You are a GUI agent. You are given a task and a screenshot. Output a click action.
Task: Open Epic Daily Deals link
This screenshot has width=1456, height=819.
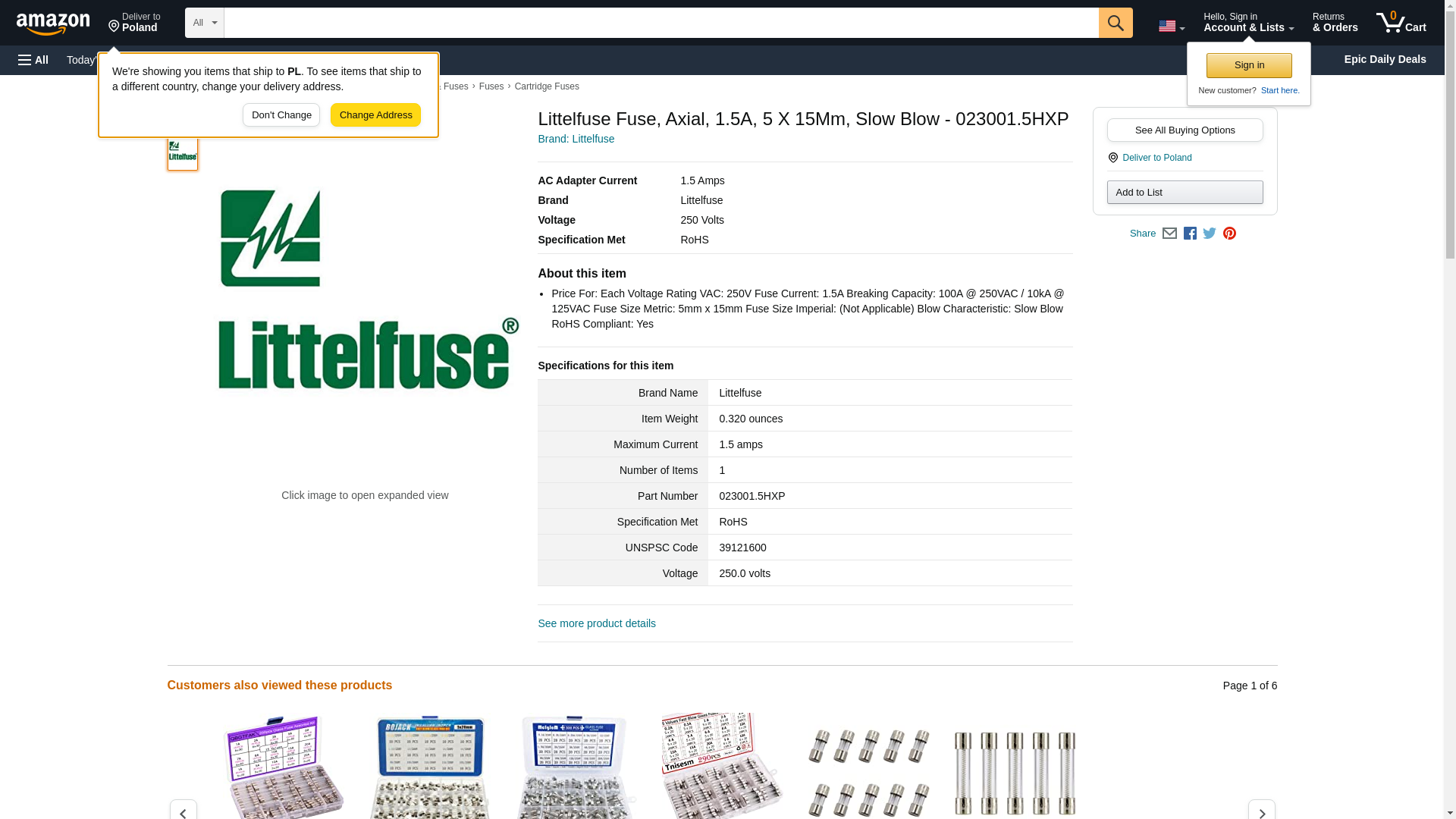[x=1384, y=59]
